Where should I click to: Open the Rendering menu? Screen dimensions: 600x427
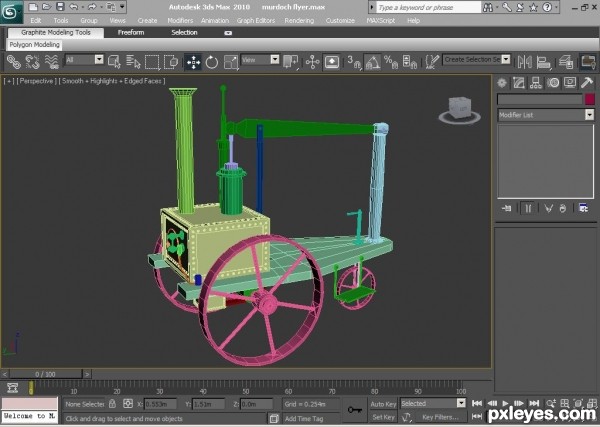pos(299,21)
